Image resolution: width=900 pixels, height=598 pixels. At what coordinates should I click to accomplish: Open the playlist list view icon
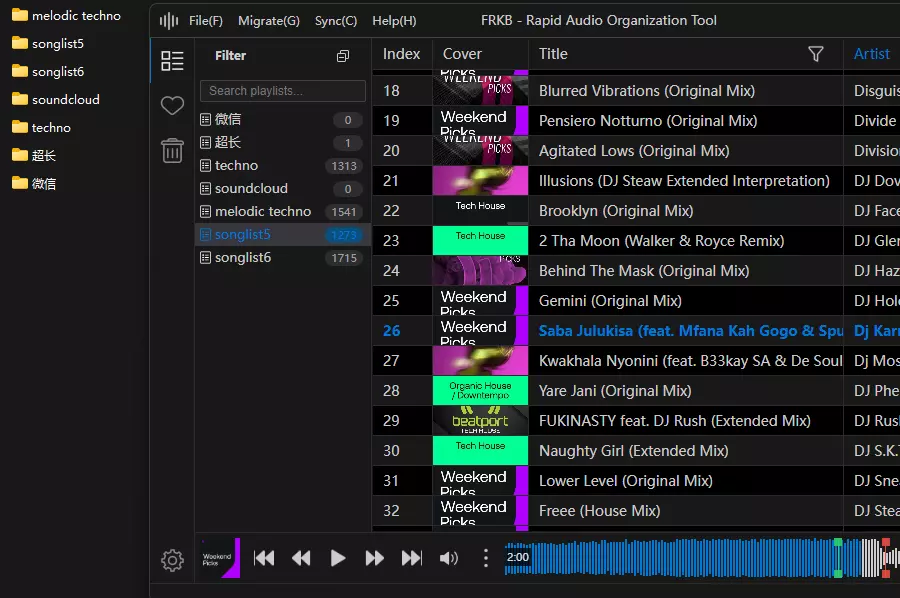tap(172, 60)
